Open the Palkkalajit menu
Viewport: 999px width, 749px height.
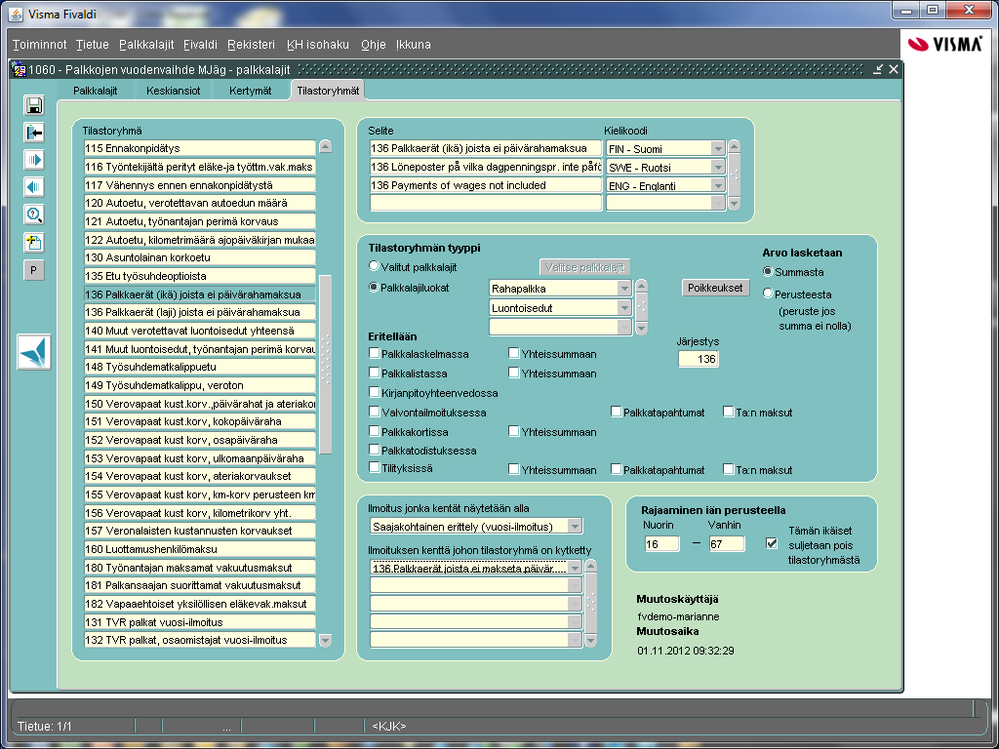point(147,45)
